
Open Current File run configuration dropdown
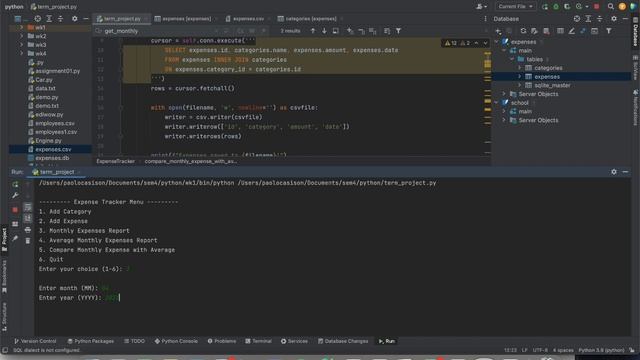pyautogui.click(x=516, y=7)
